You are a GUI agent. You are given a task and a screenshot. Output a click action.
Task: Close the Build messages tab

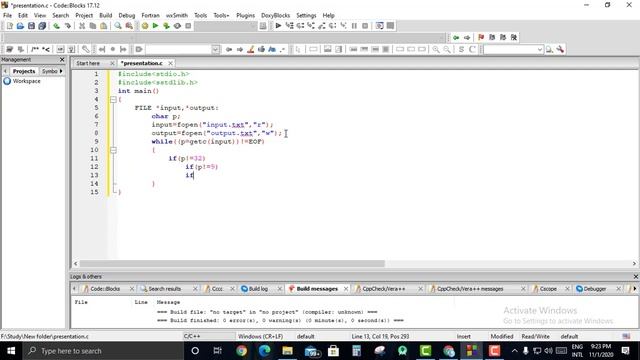(x=346, y=289)
